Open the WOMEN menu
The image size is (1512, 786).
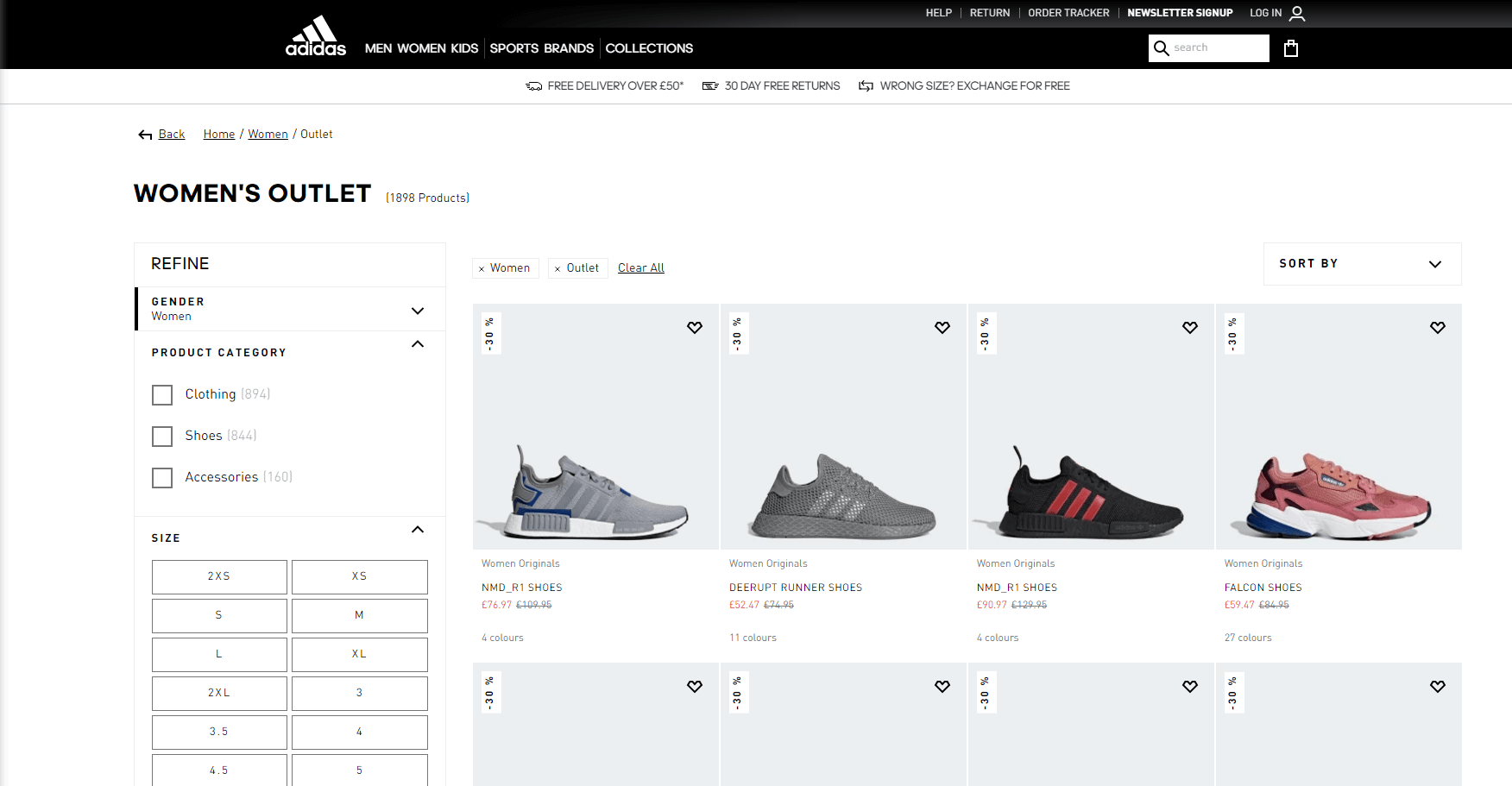coord(421,48)
